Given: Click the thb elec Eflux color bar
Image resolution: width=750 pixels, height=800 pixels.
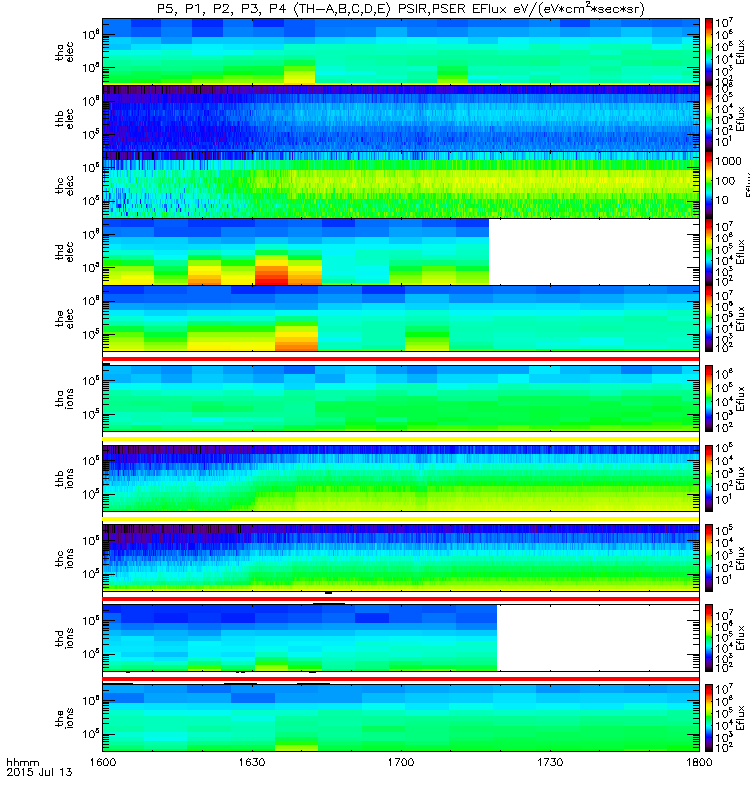Looking at the screenshot, I should (x=709, y=118).
